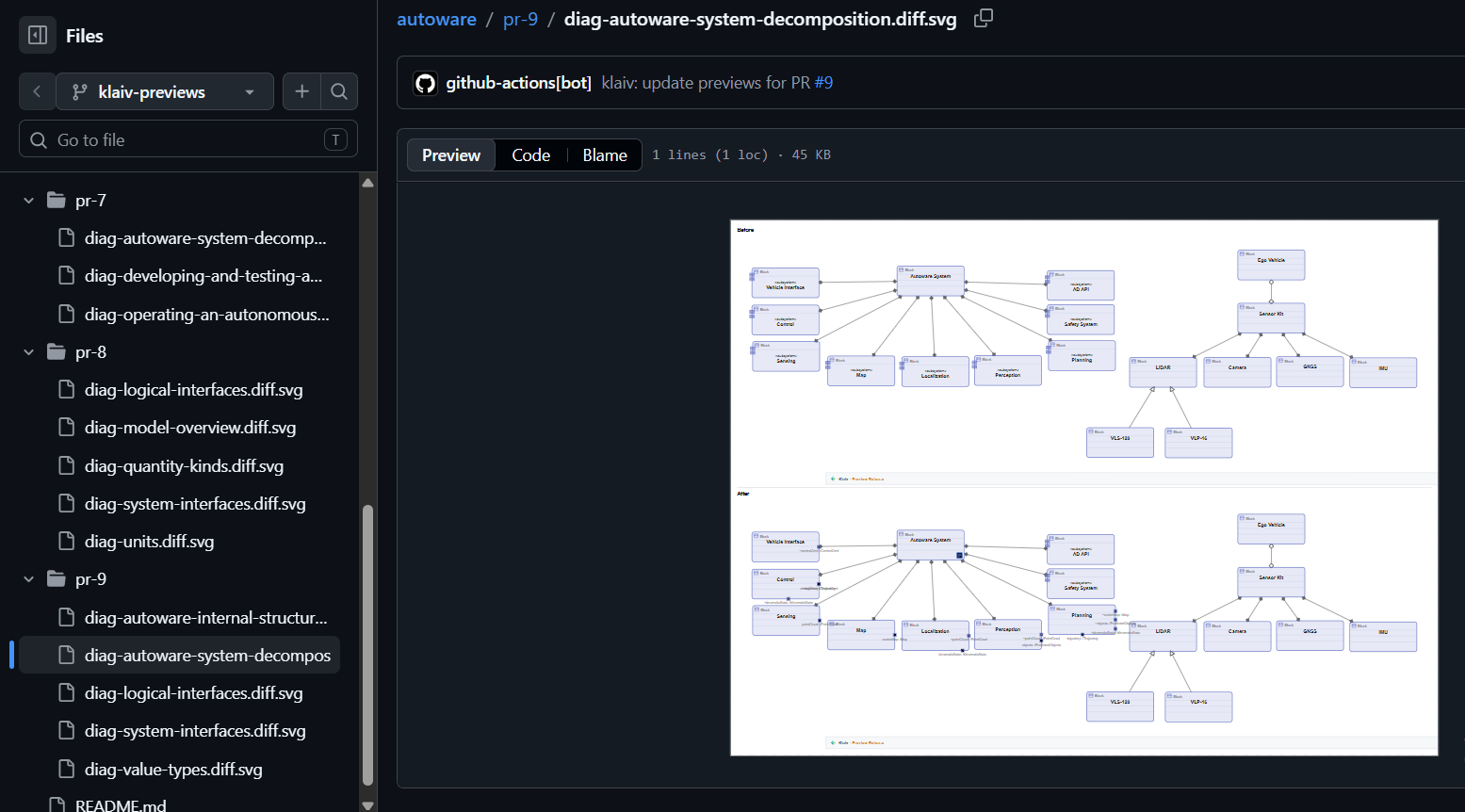Collapse the file tree side panel

click(38, 36)
